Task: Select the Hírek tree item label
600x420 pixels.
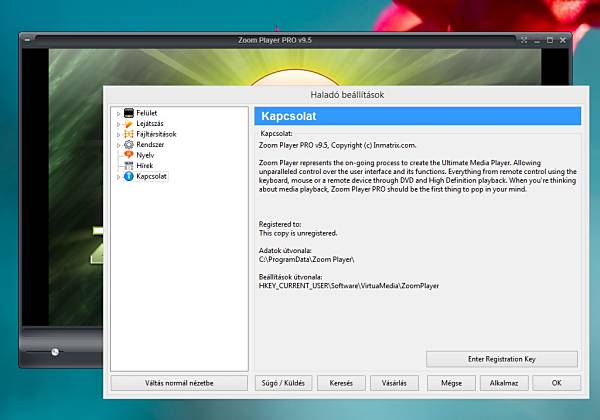Action: pos(145,165)
